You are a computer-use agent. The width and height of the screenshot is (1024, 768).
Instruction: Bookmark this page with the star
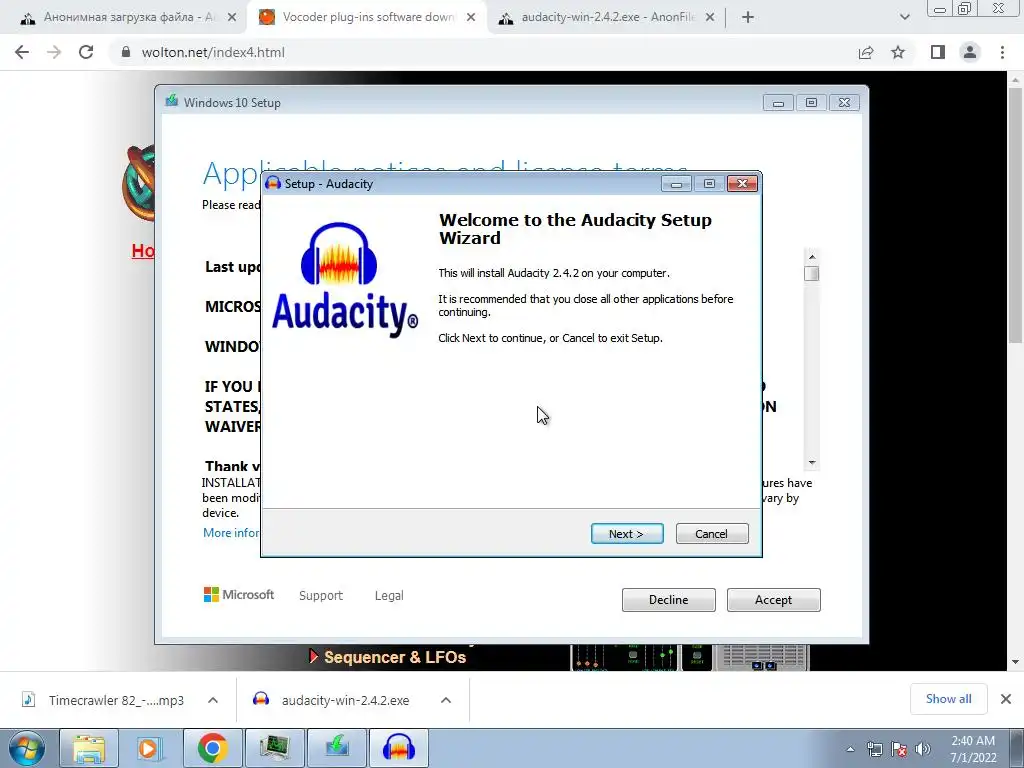click(898, 52)
